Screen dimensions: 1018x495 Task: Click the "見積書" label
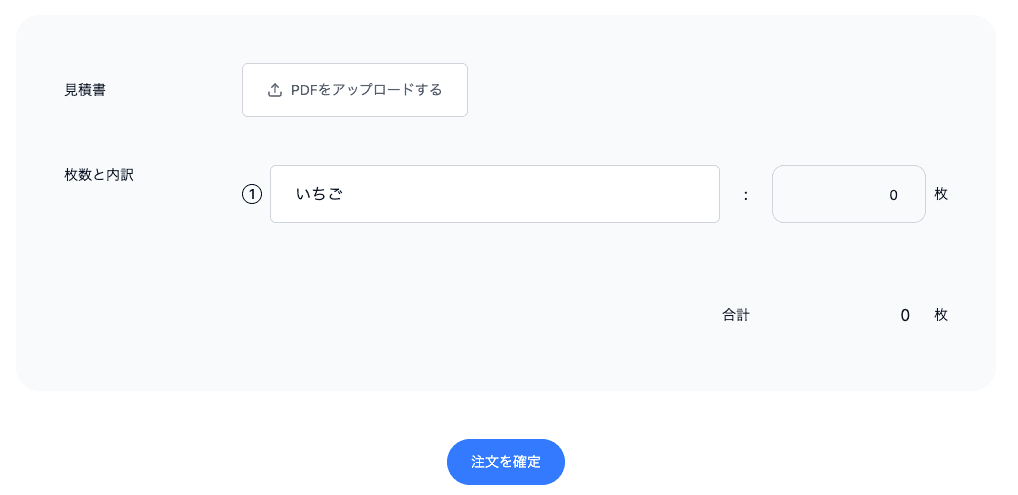pos(85,90)
